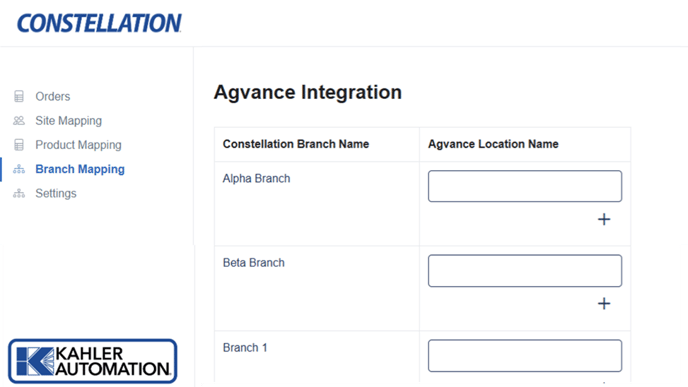Click the Constellation Branch Name column header
Image resolution: width=688 pixels, height=387 pixels.
coord(296,144)
